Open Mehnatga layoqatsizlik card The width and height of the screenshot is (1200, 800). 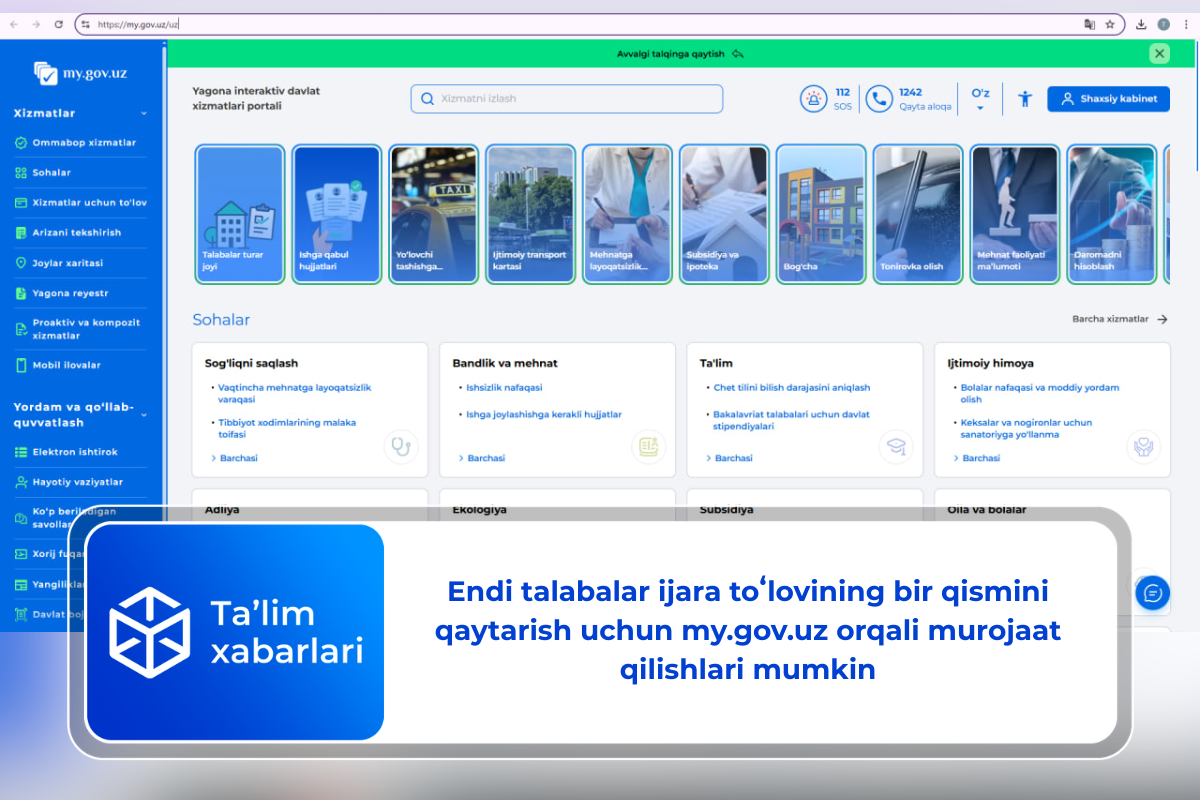point(628,214)
